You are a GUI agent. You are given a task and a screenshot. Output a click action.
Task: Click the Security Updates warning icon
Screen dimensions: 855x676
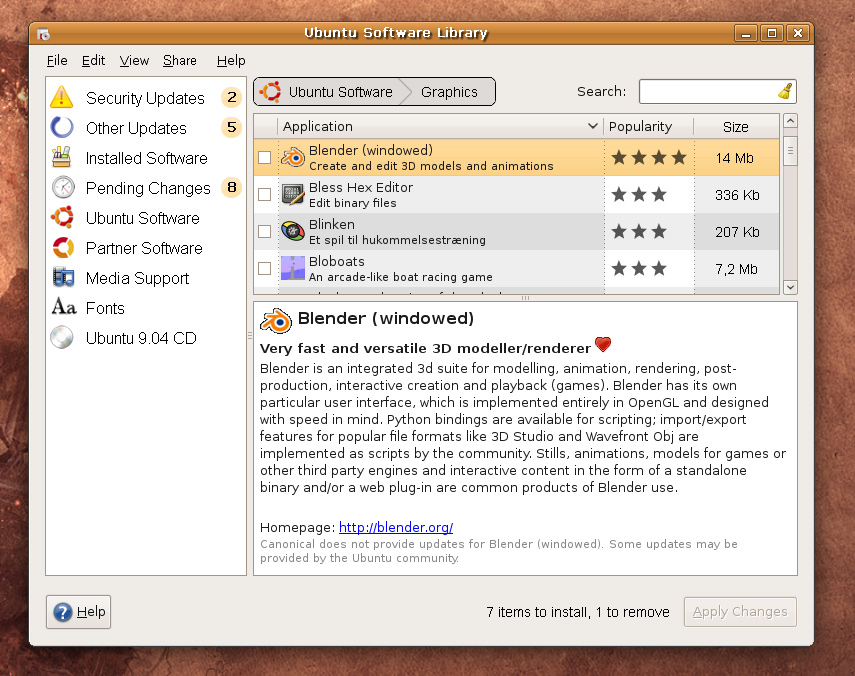[62, 97]
